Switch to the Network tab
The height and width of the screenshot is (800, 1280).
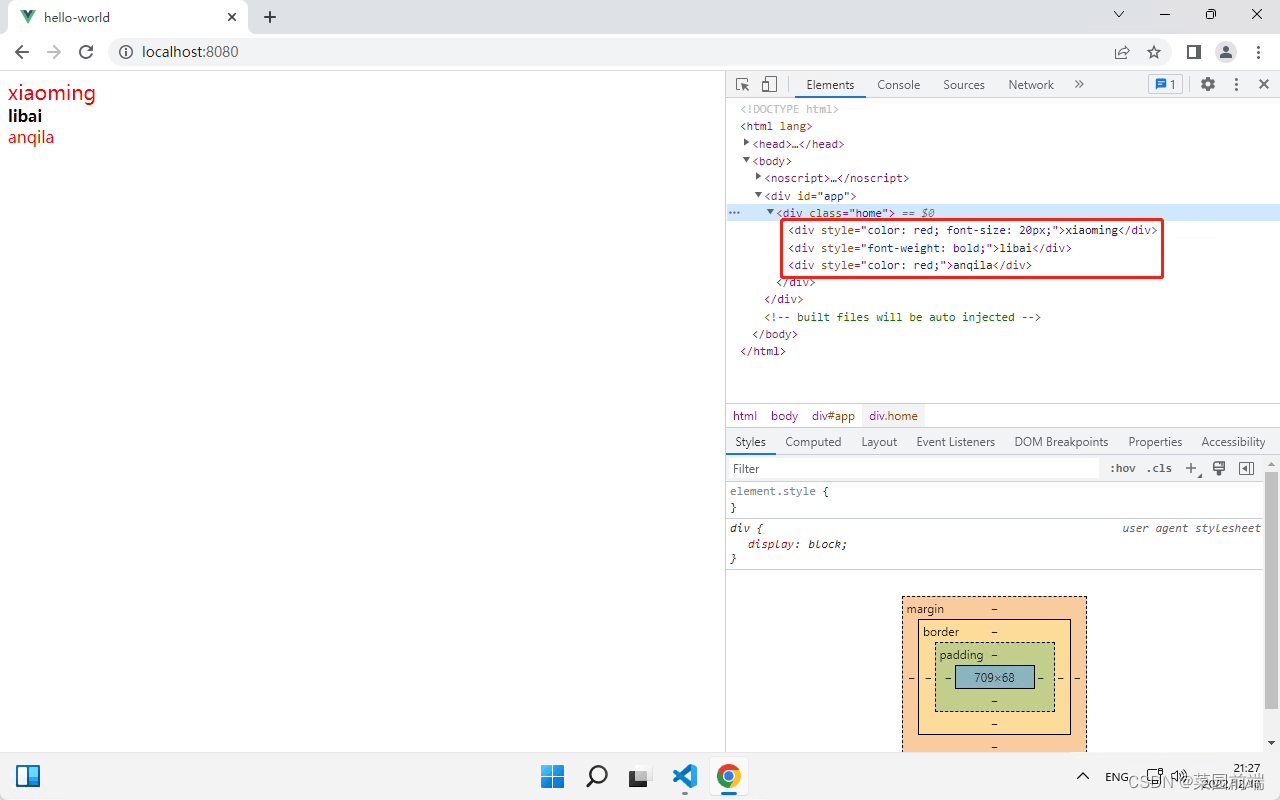click(1031, 85)
